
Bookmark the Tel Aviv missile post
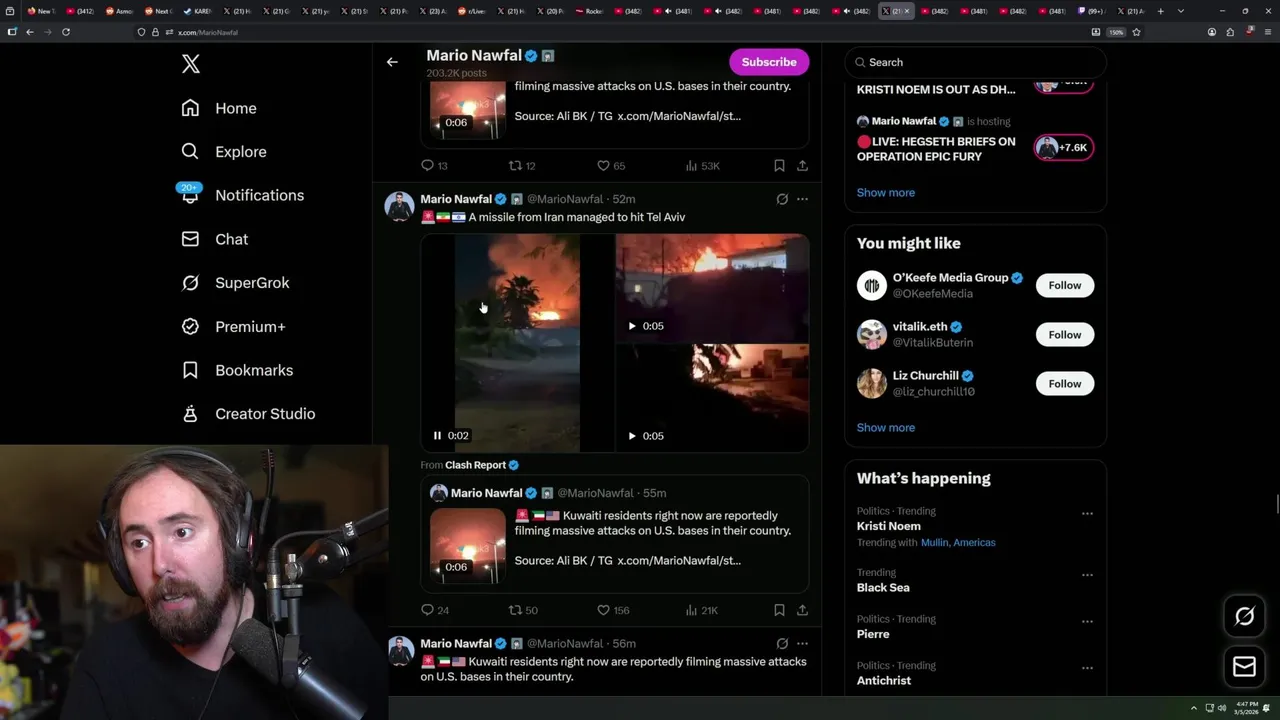click(x=779, y=610)
